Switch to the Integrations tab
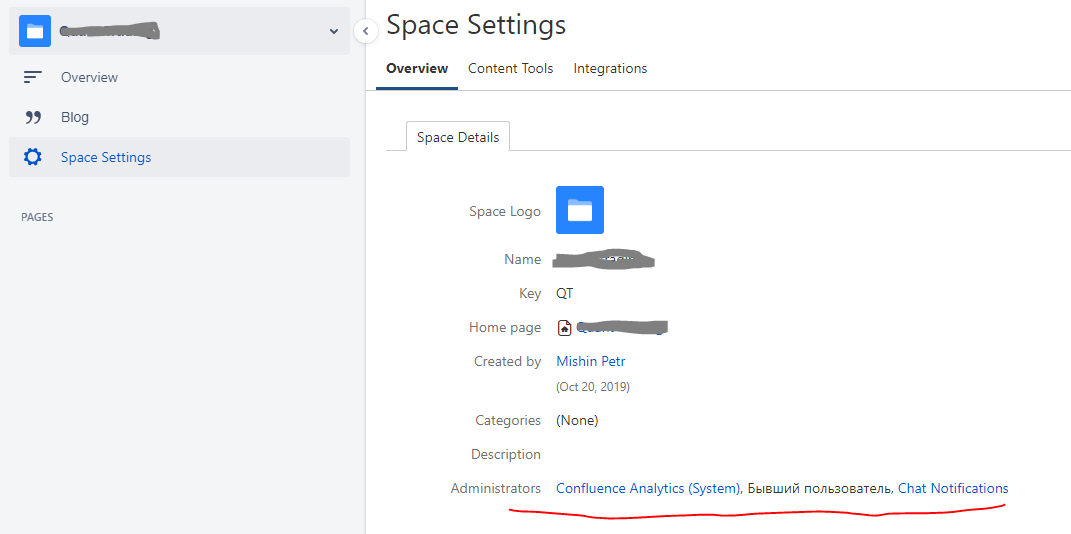The height and width of the screenshot is (534, 1071). click(610, 68)
